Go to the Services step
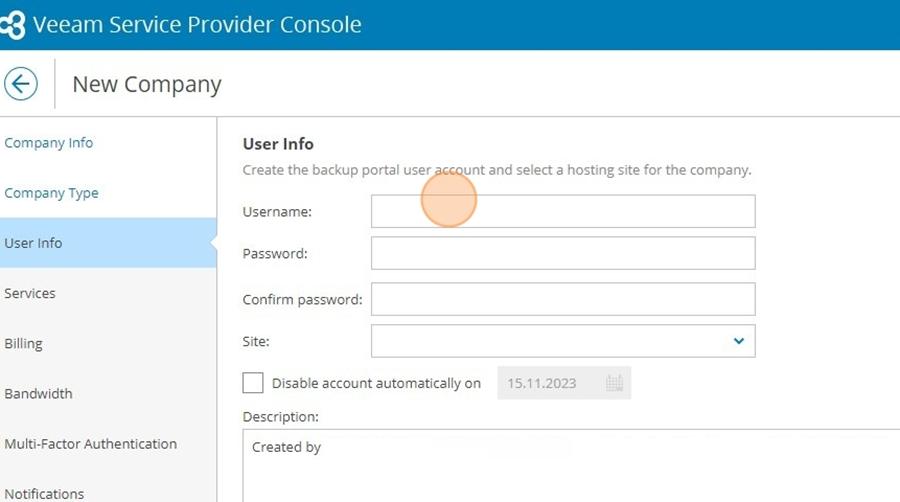The width and height of the screenshot is (900, 502). coord(30,293)
